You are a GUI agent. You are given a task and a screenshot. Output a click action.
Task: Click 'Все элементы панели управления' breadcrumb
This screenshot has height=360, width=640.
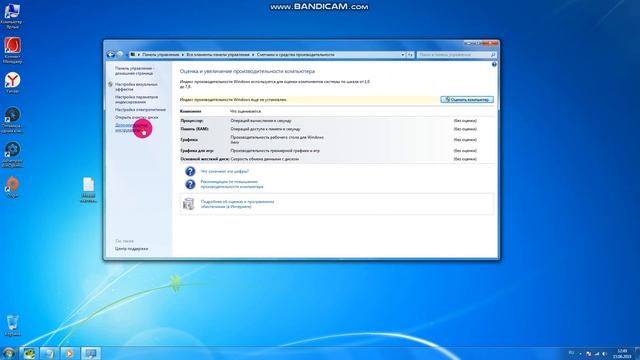pyautogui.click(x=218, y=55)
